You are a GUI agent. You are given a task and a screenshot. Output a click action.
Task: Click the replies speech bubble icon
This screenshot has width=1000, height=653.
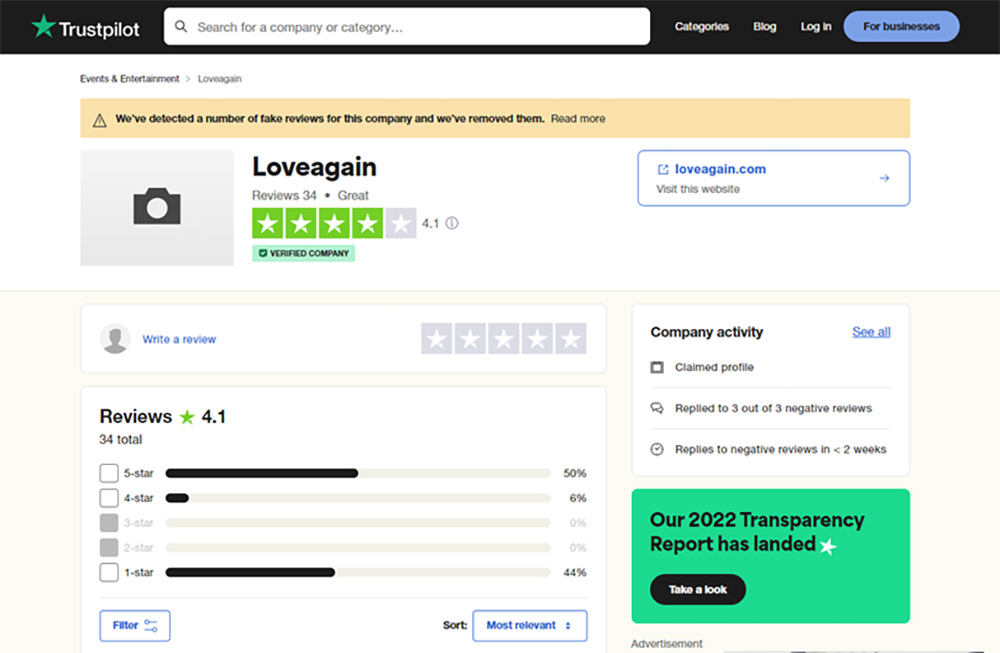(x=657, y=408)
